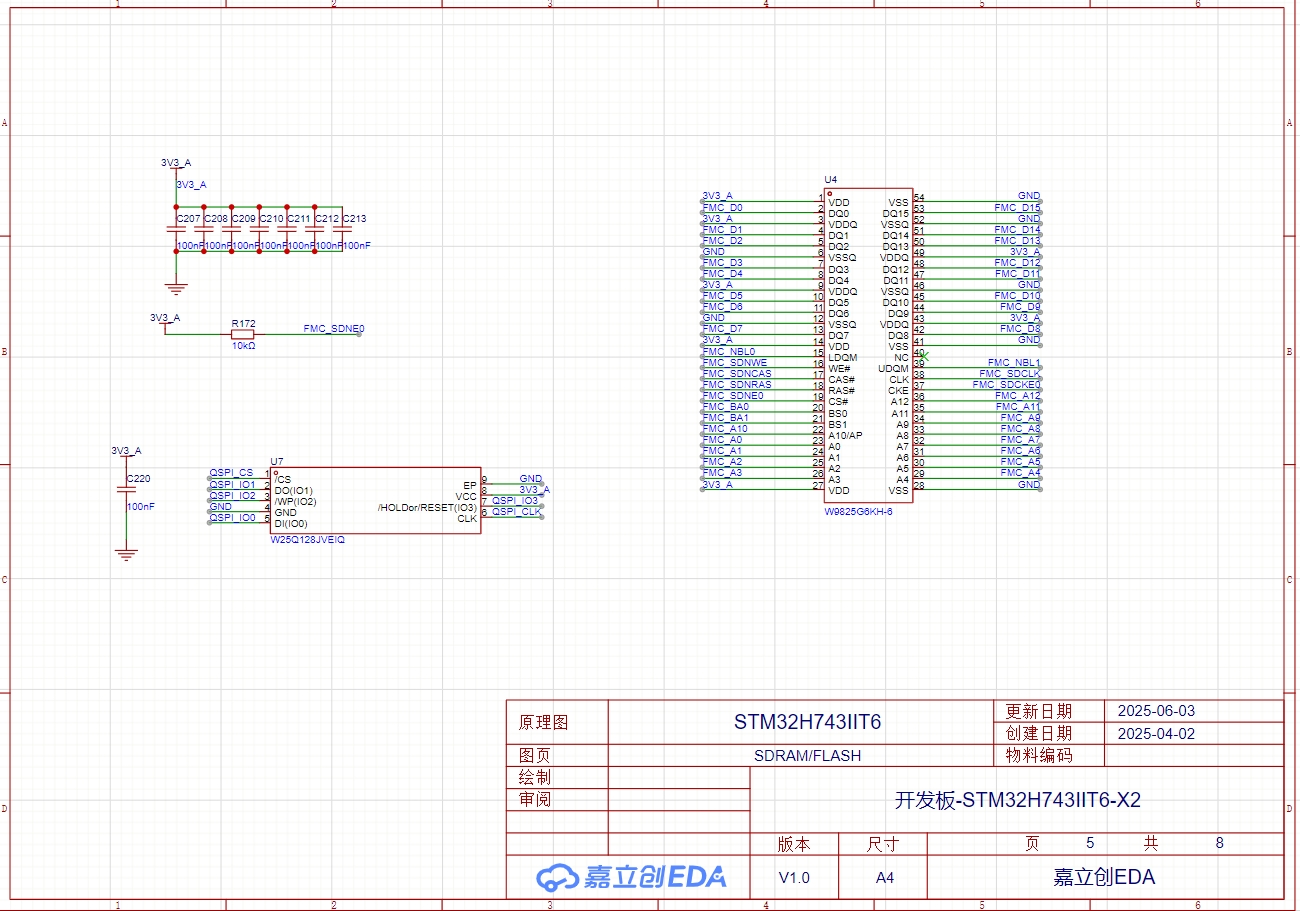The width and height of the screenshot is (1300, 911).
Task: Click the FMC_SDCLK net label
Action: click(1010, 374)
